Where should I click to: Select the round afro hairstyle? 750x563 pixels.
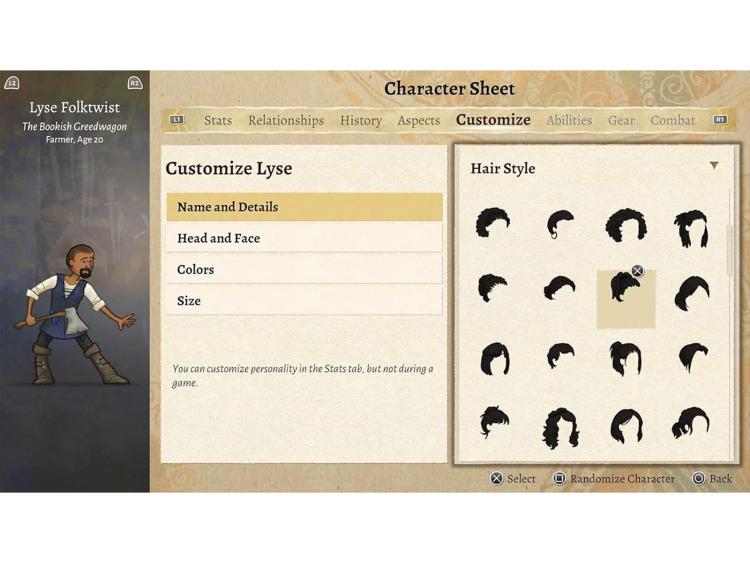click(626, 225)
